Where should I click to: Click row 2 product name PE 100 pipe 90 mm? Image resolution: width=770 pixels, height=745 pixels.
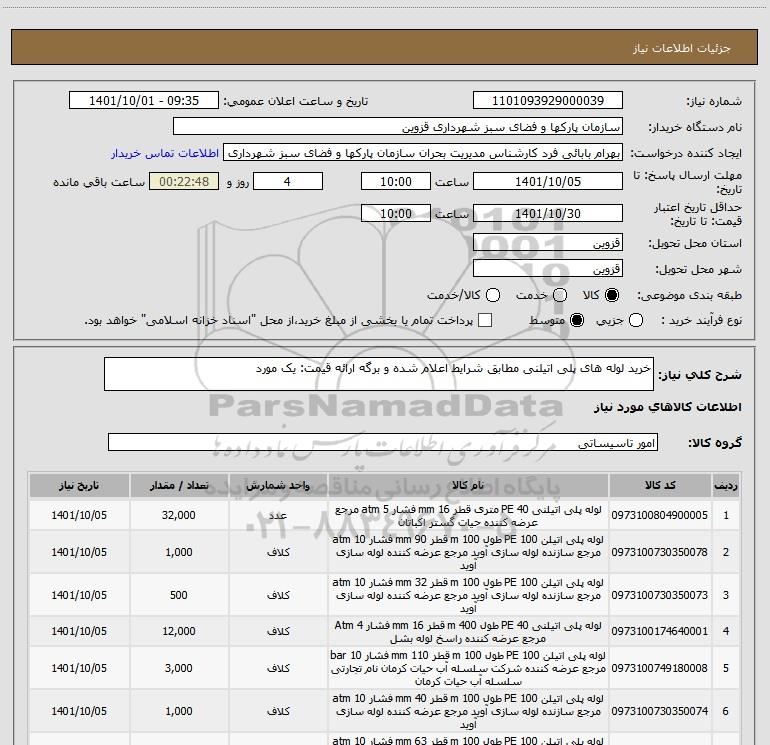[468, 552]
